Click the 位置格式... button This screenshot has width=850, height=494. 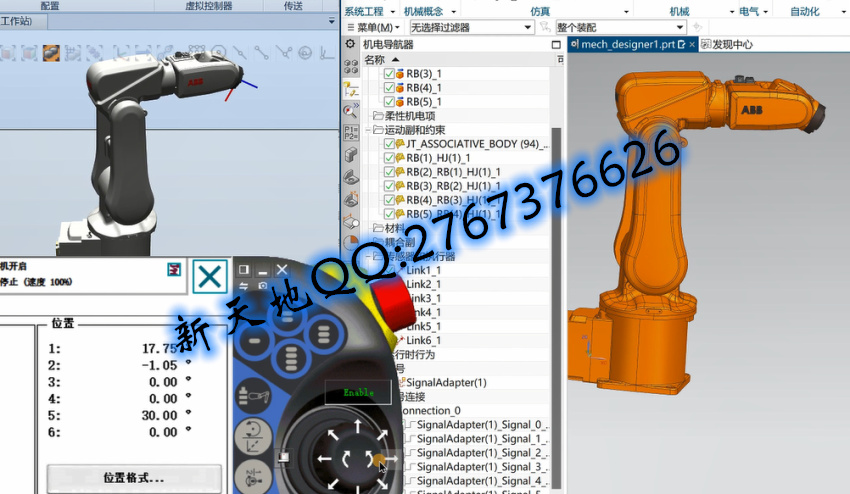tap(119, 477)
